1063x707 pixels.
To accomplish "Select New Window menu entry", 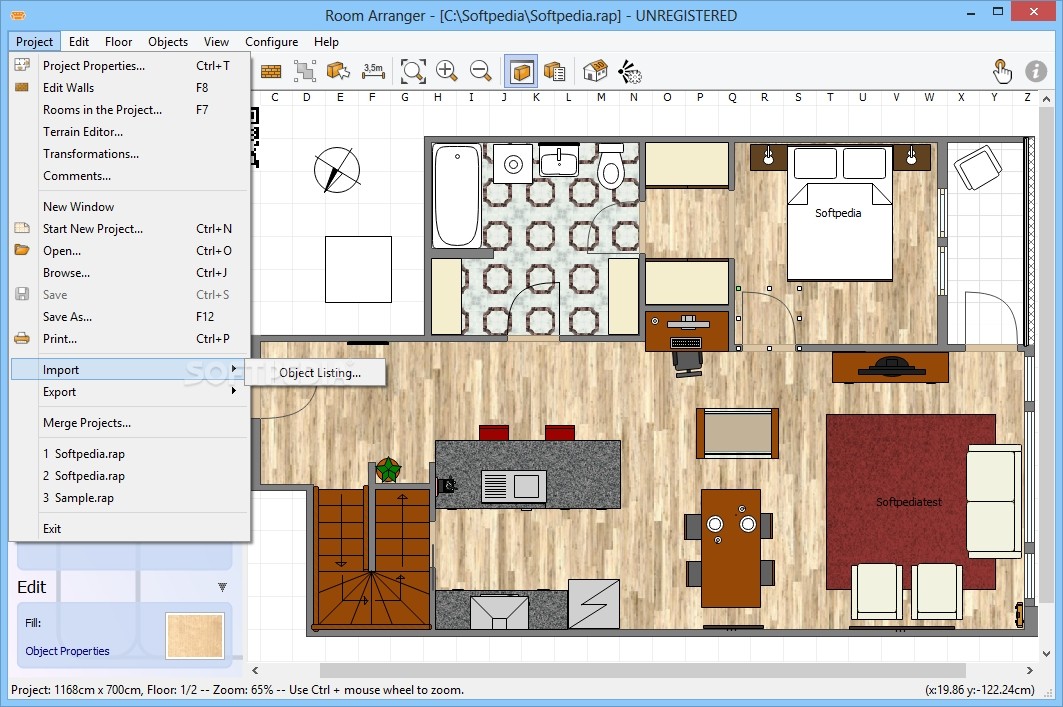I will pos(130,207).
